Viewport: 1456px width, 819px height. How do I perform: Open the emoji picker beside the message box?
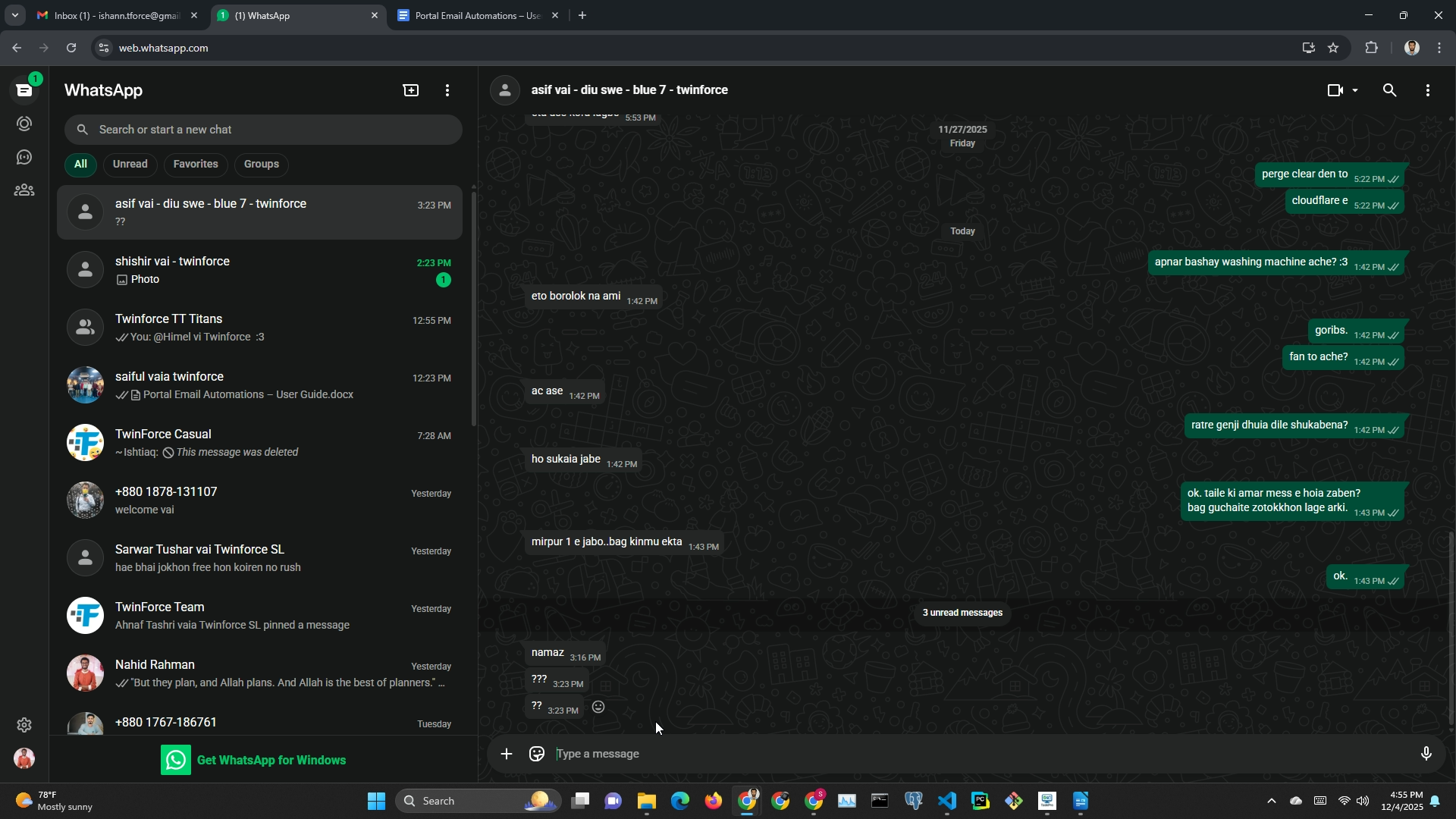point(537,754)
